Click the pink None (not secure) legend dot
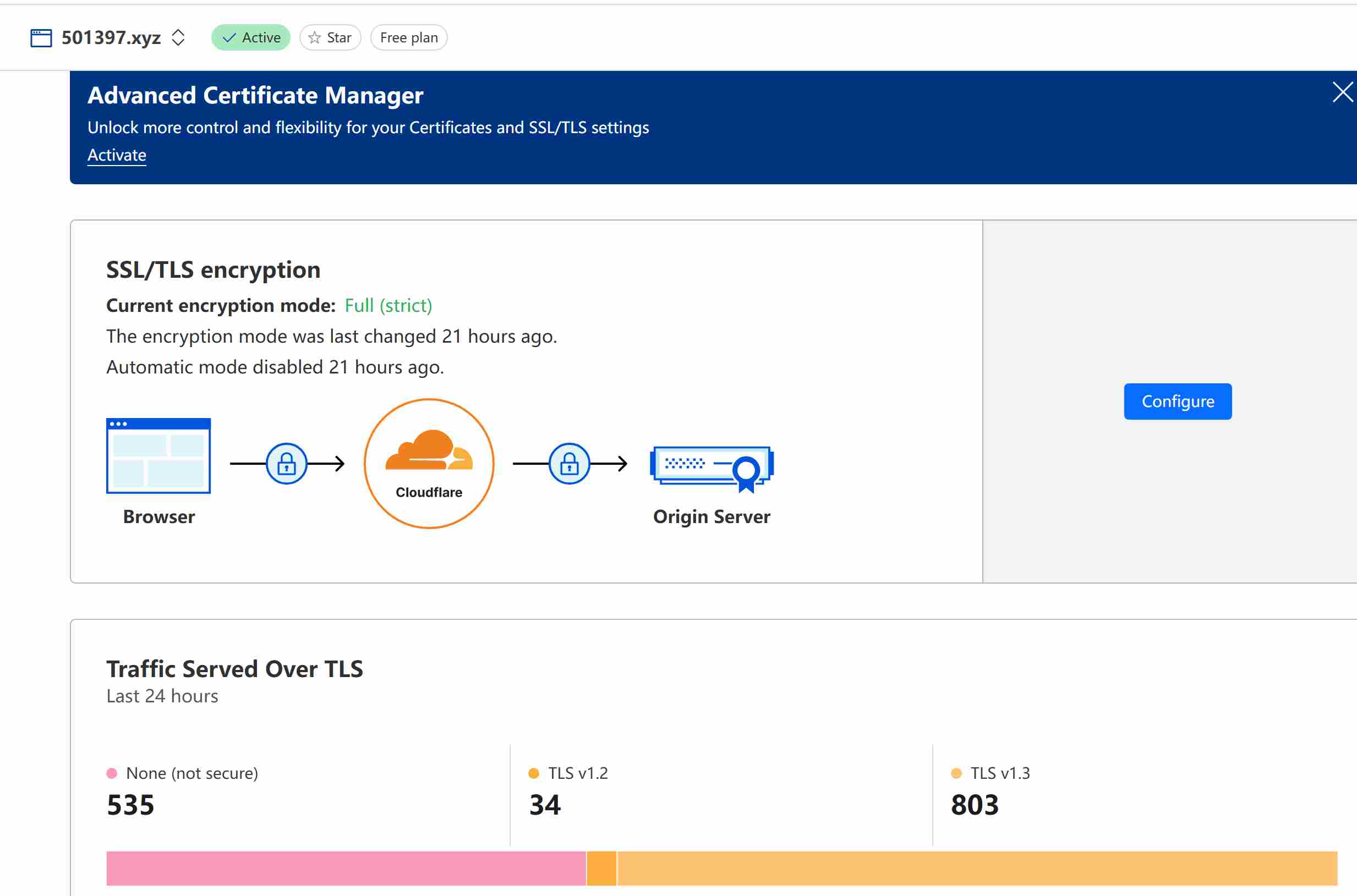 112,773
